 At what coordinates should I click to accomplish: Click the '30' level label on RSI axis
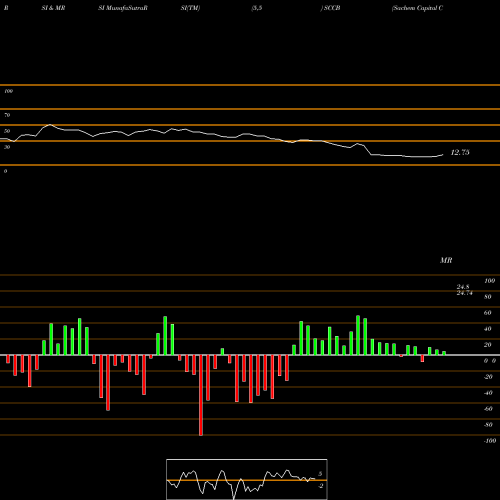coord(7,147)
